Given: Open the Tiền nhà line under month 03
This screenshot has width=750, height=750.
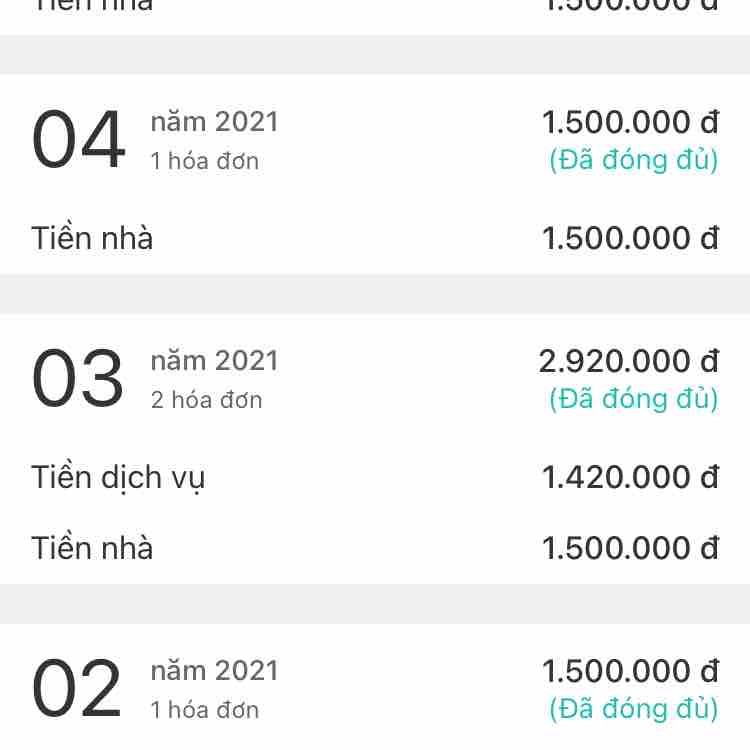Looking at the screenshot, I should pos(92,548).
